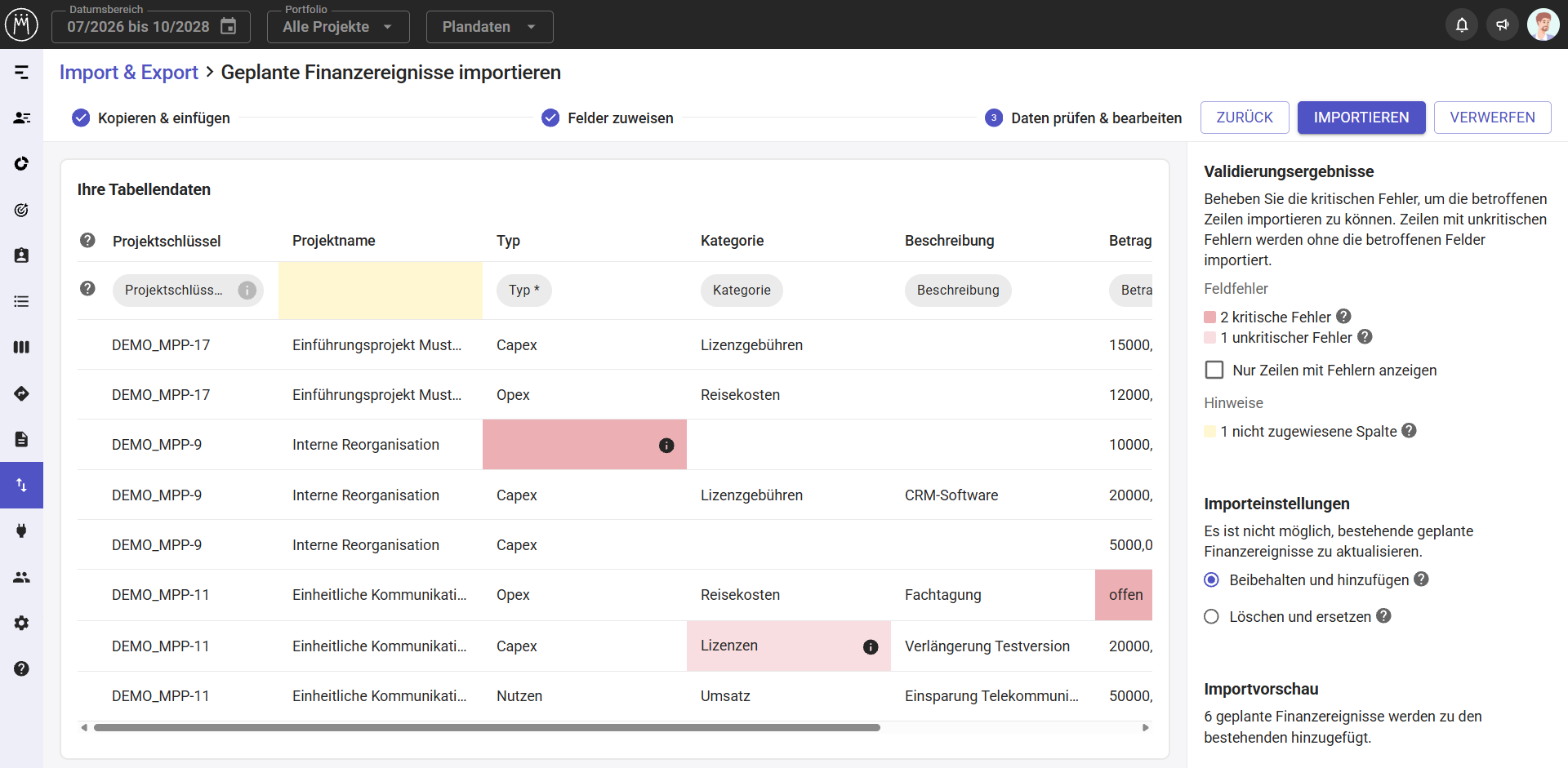This screenshot has height=768, width=1568.
Task: Open Portfolio Alle Projekte dropdown
Action: click(338, 26)
